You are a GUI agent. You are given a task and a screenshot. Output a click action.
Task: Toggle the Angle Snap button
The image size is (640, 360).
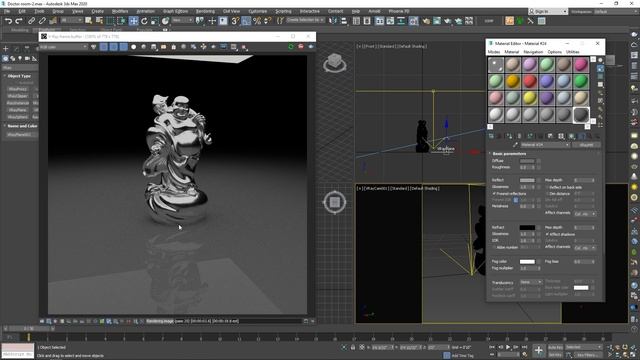click(246, 20)
